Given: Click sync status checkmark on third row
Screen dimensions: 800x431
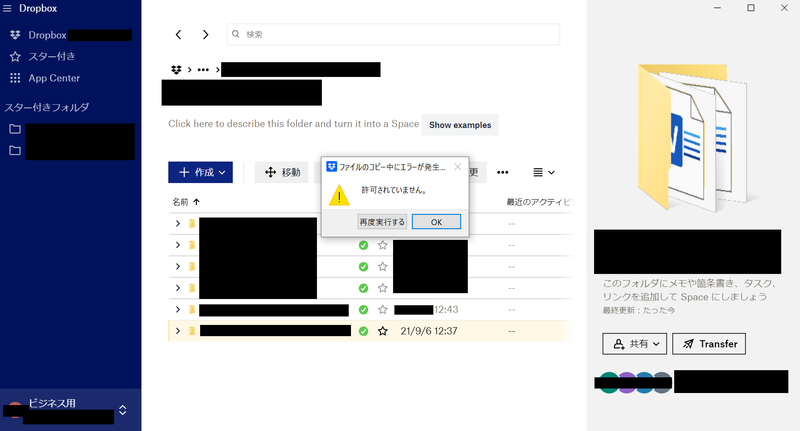Looking at the screenshot, I should (x=363, y=267).
